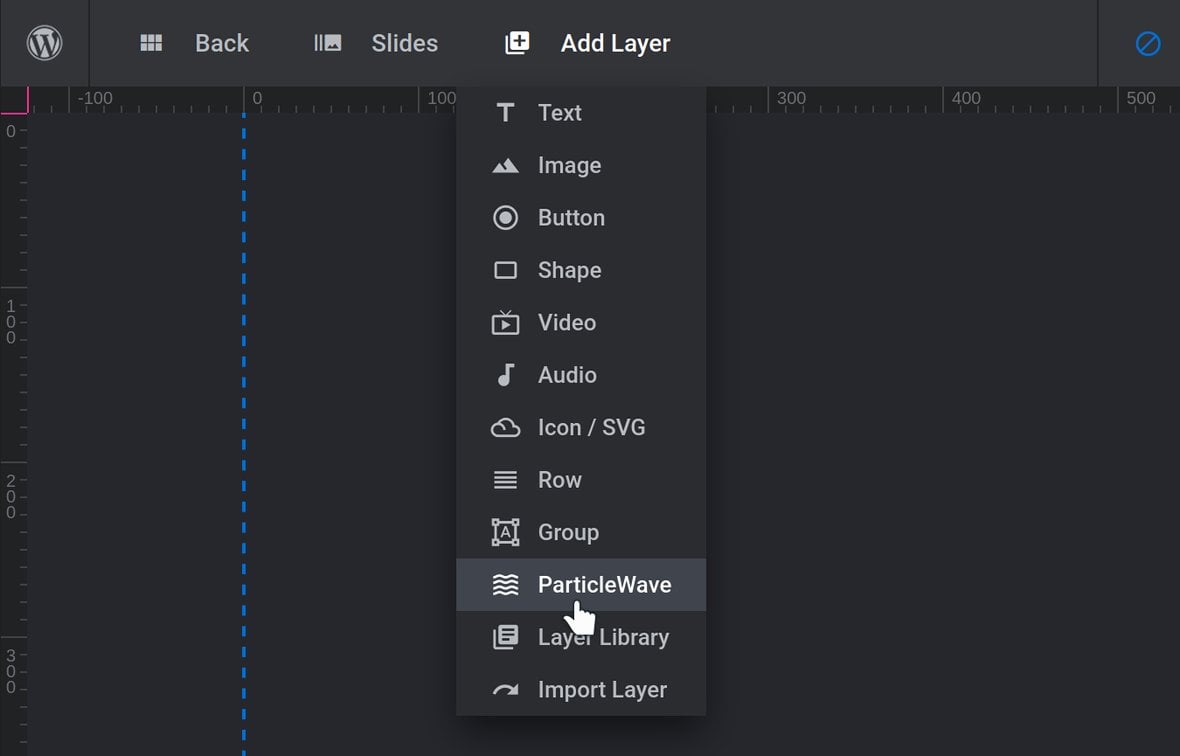Add a Video layer
The height and width of the screenshot is (756, 1180).
pyautogui.click(x=581, y=323)
